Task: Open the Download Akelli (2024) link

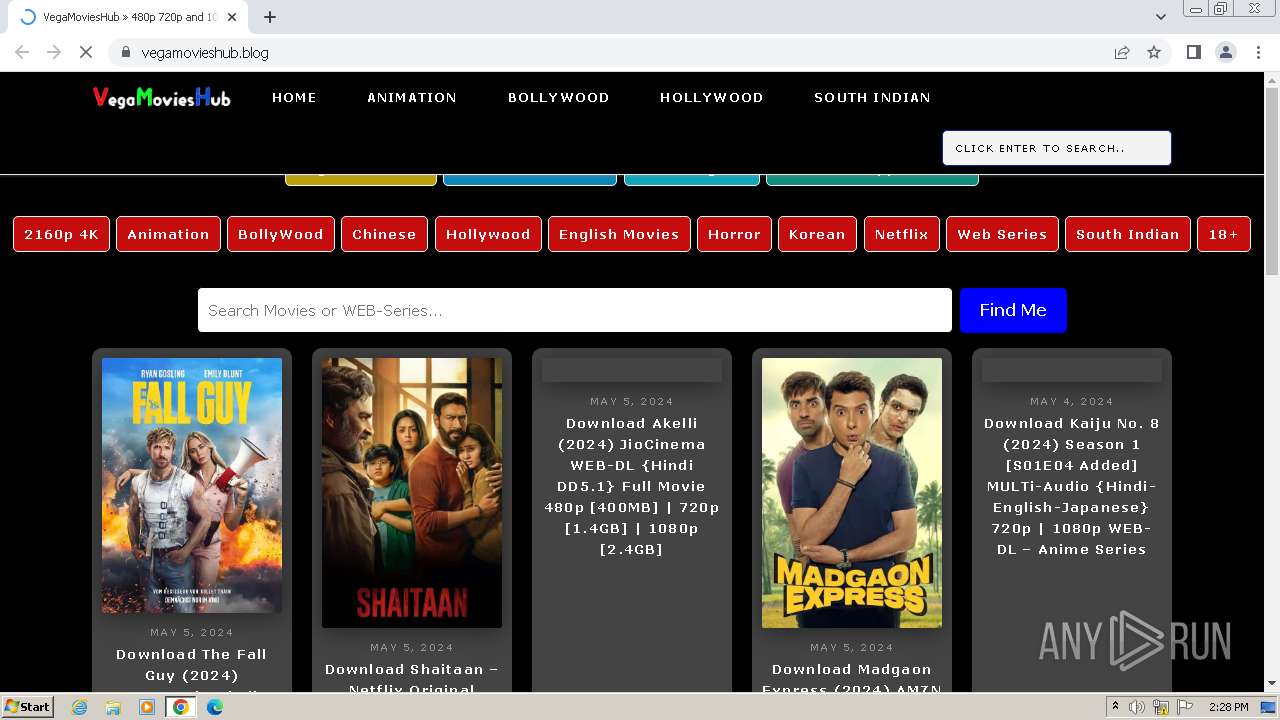Action: point(632,486)
